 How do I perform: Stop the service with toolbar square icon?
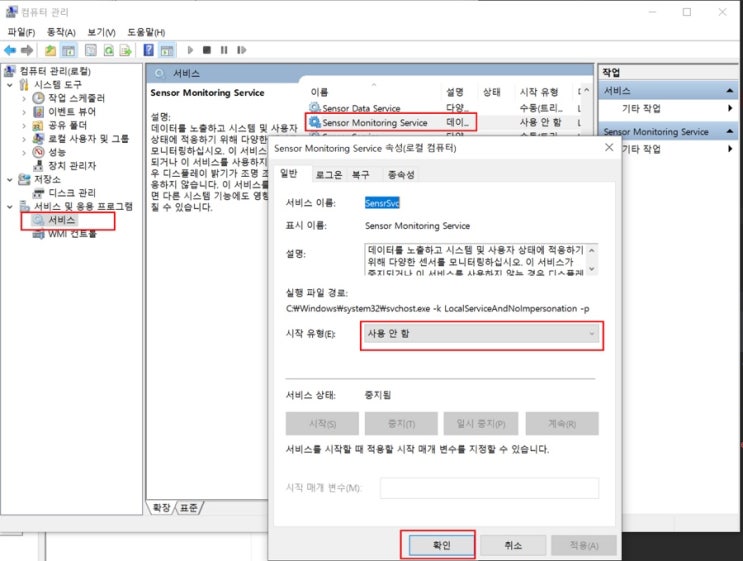pos(207,50)
